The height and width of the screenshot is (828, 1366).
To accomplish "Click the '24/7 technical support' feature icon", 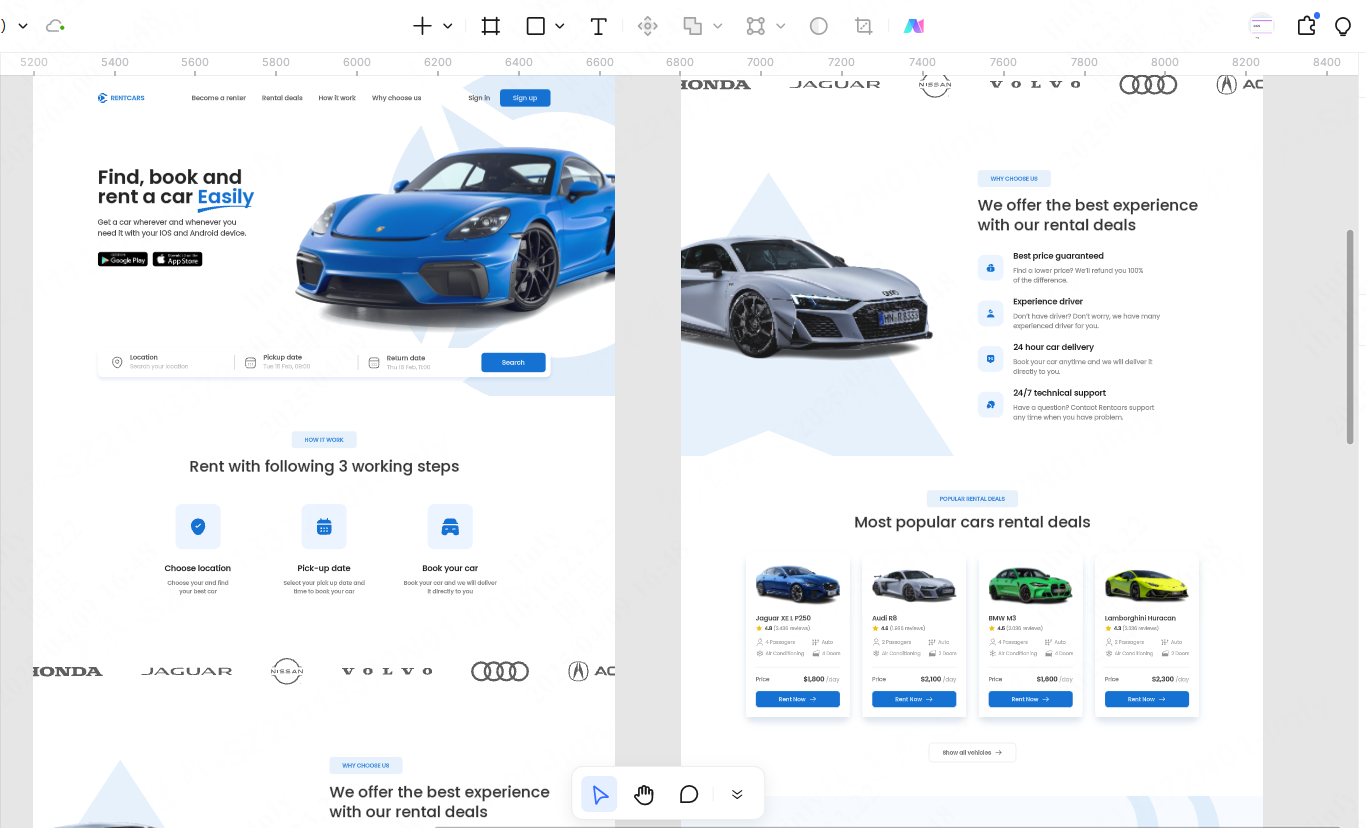I will 990,405.
